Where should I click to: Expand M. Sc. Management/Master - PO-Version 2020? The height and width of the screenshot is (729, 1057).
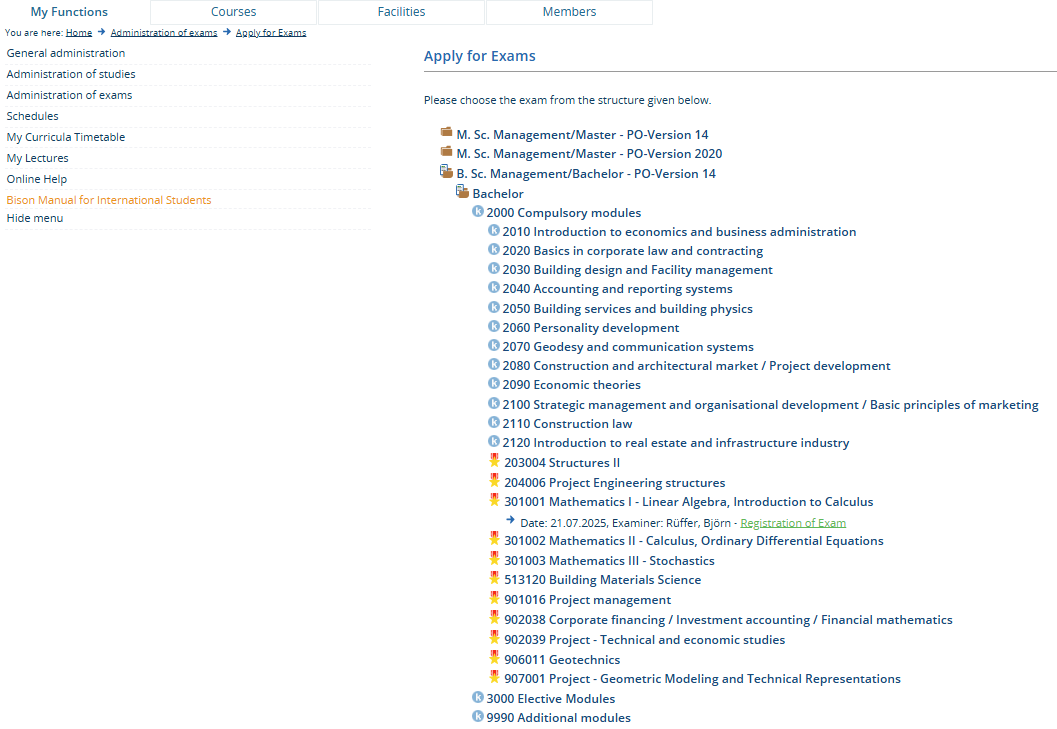point(589,154)
